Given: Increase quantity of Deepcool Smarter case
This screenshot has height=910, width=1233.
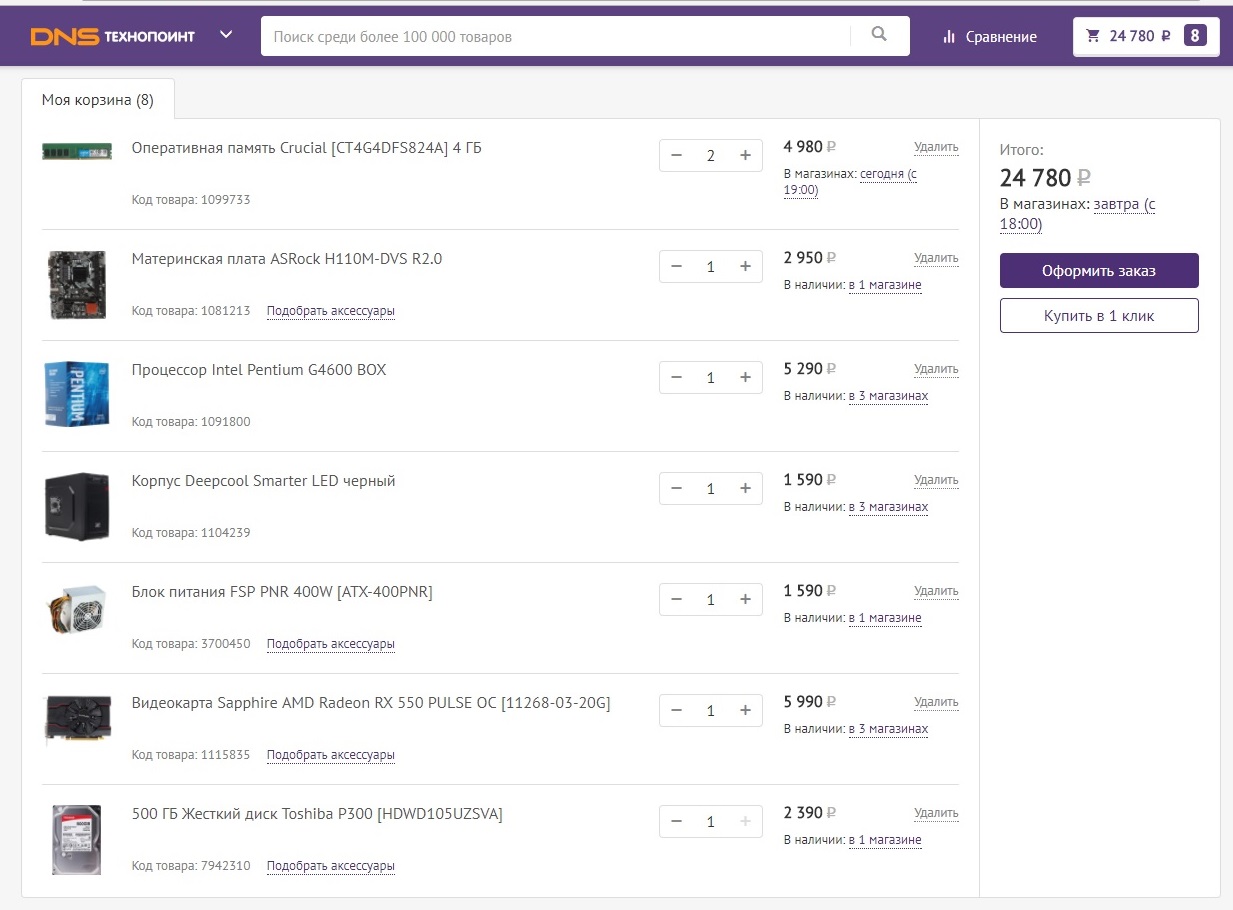Looking at the screenshot, I should click(745, 488).
